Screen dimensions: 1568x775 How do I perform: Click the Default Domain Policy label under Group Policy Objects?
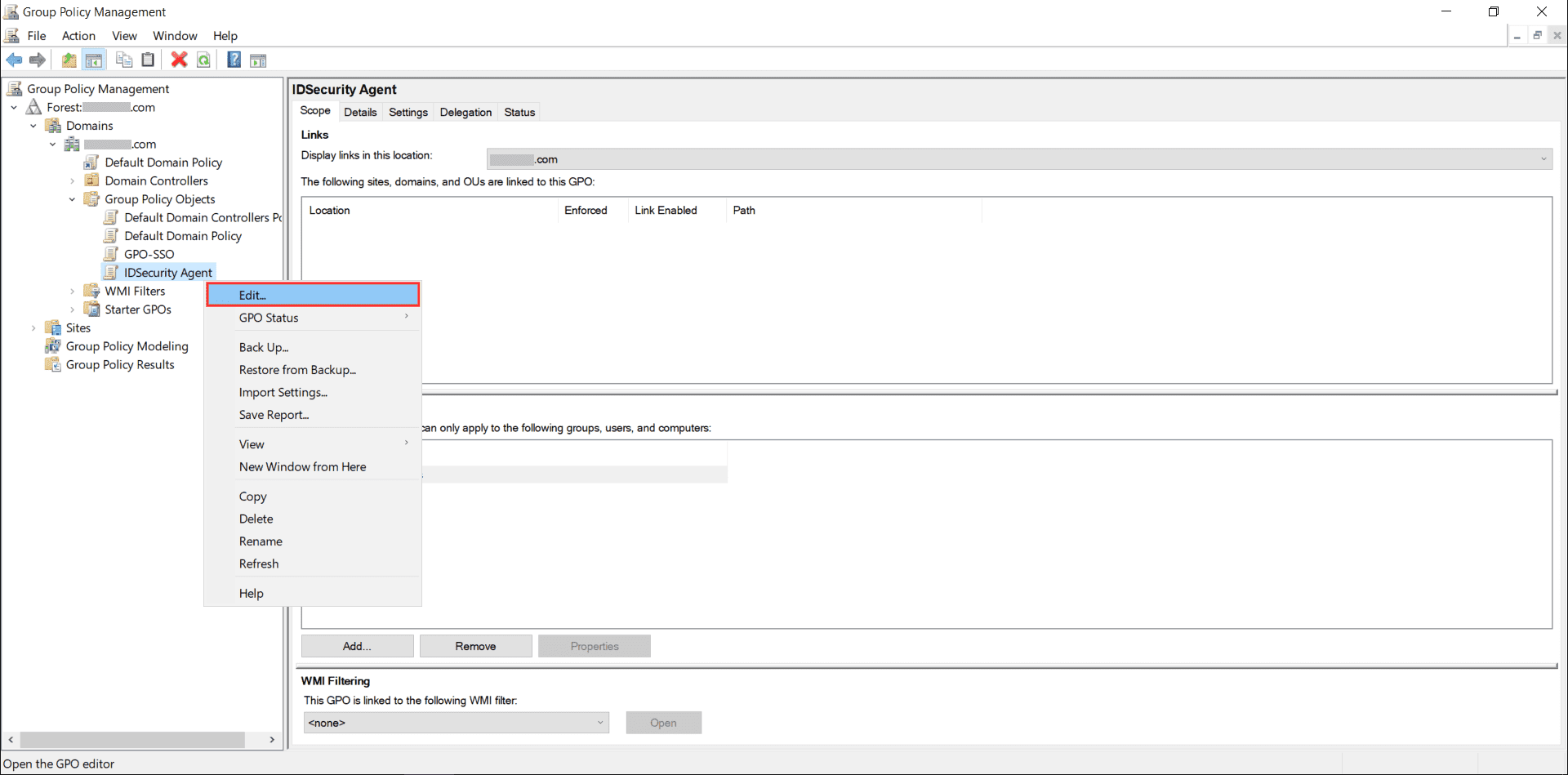coord(183,236)
